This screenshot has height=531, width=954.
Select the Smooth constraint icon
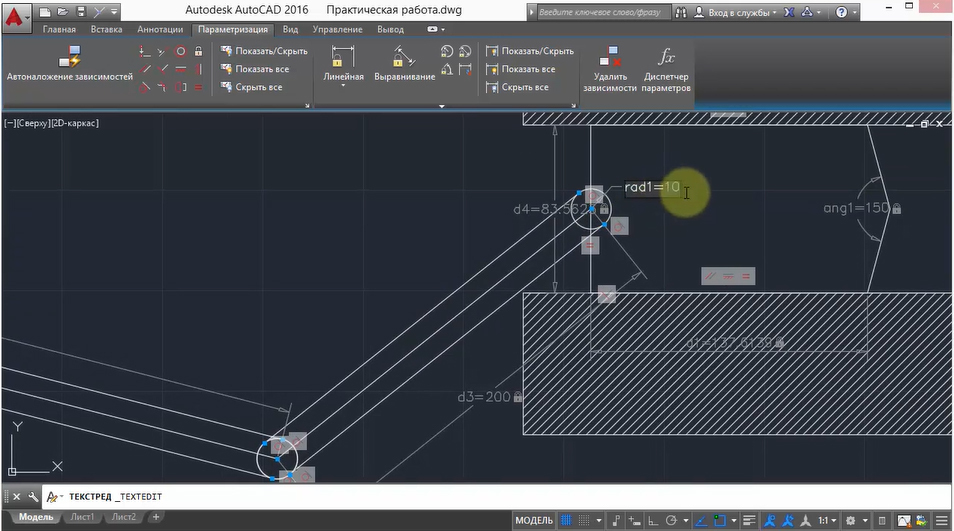point(162,88)
